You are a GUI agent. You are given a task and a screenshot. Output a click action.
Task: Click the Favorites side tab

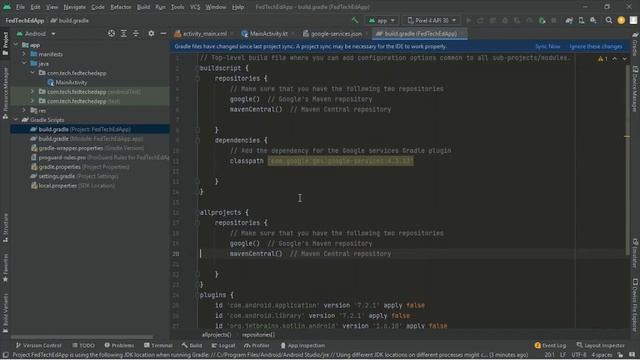point(5,267)
